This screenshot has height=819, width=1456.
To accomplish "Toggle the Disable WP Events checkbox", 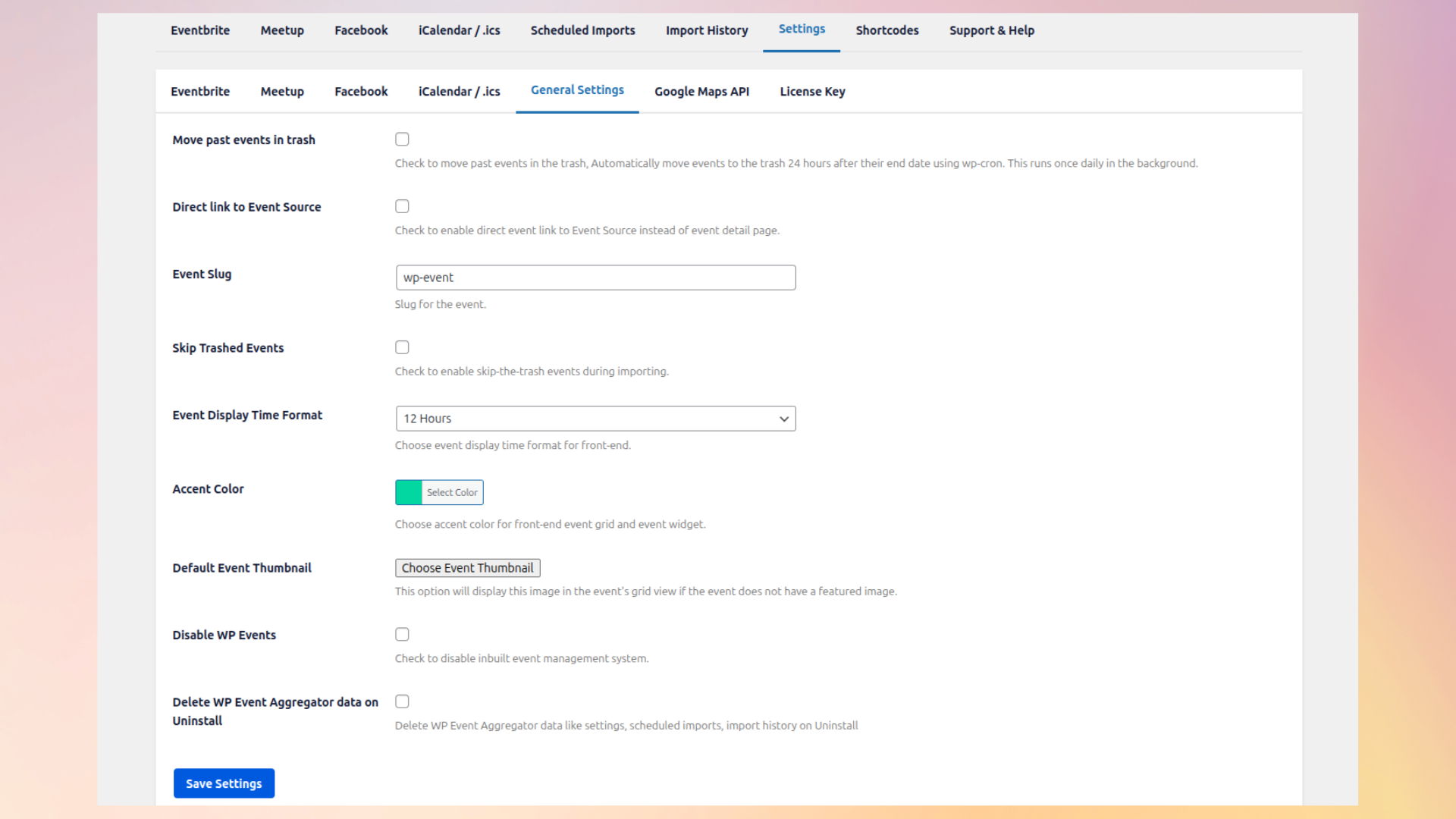I will [x=402, y=634].
